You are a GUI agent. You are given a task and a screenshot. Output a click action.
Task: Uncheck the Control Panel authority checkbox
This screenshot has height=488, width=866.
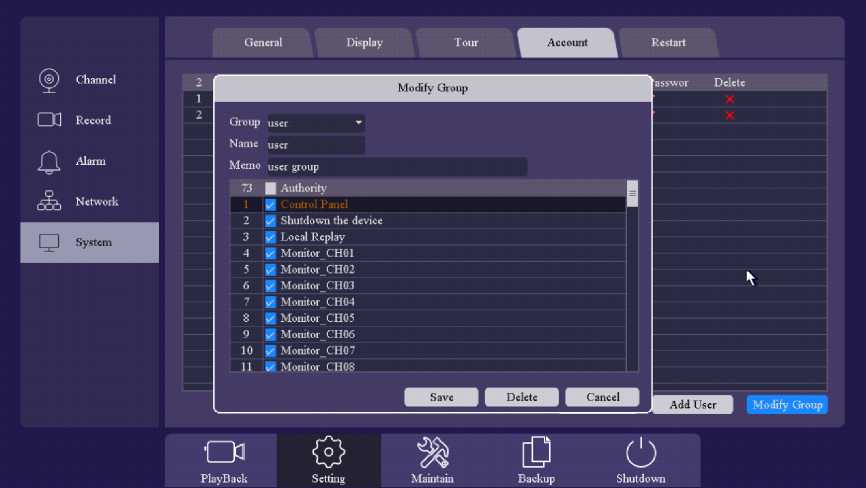coord(270,205)
